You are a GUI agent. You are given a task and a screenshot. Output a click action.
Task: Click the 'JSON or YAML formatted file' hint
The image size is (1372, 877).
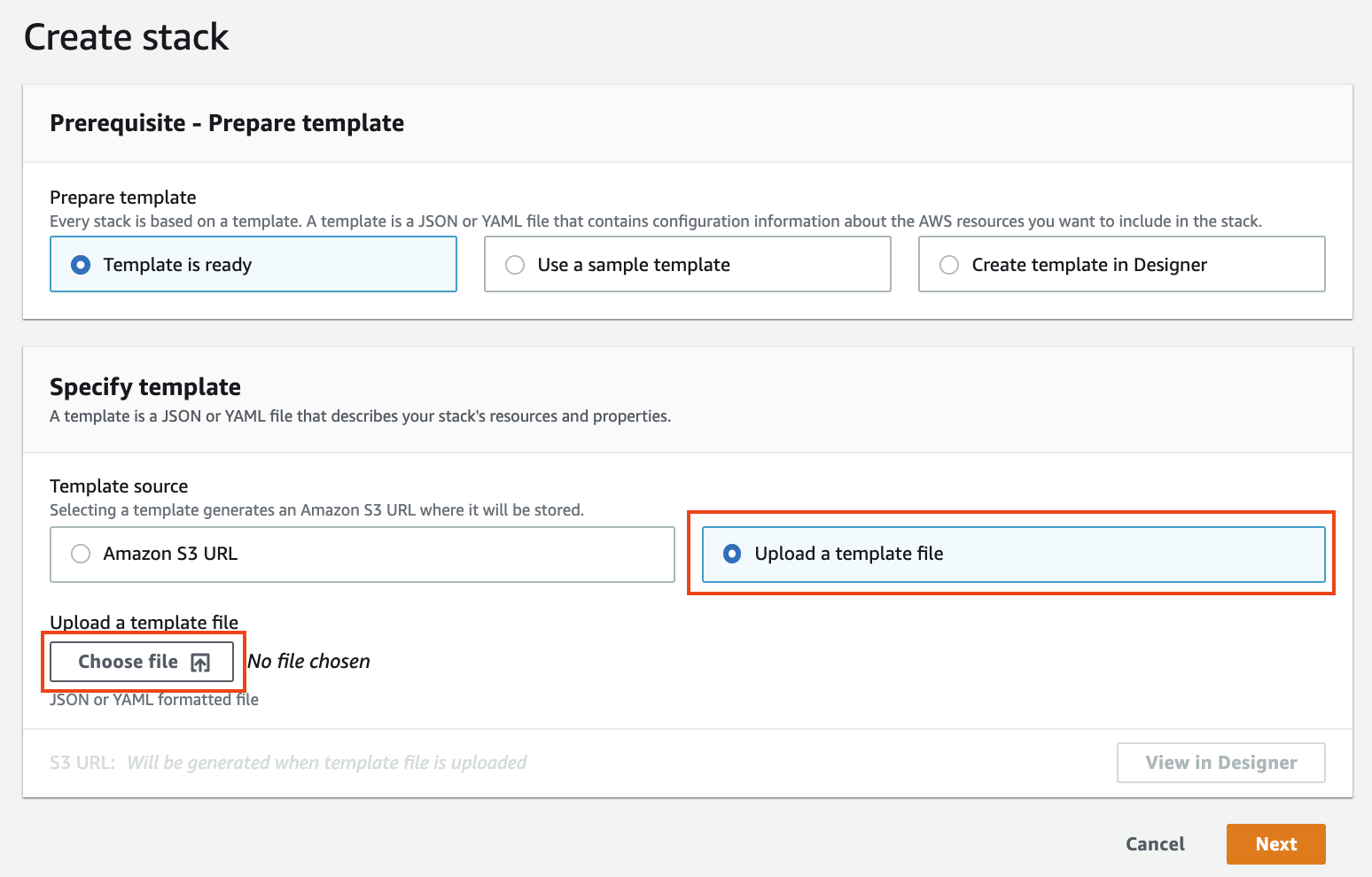tap(154, 700)
